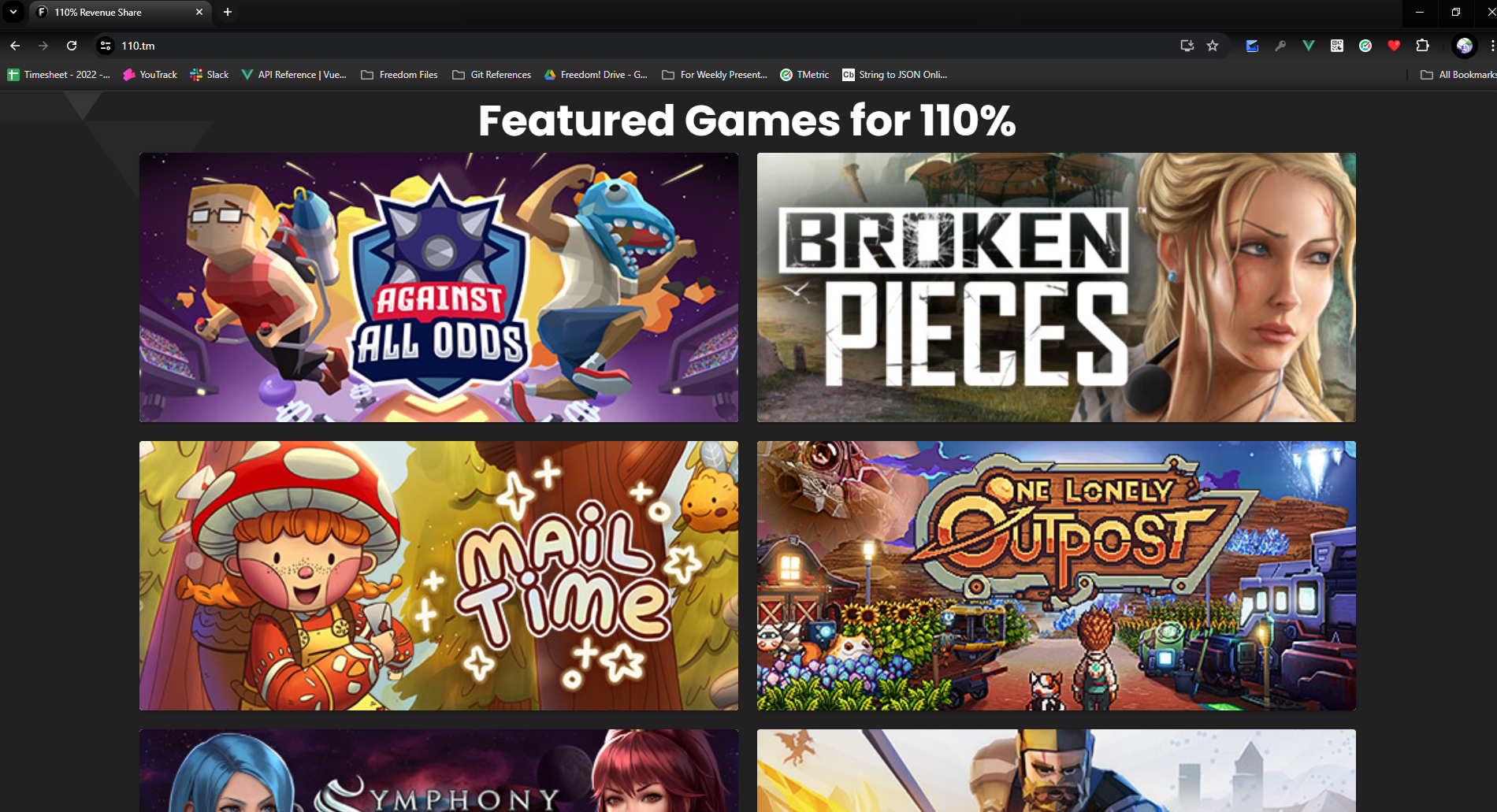The height and width of the screenshot is (812, 1497).
Task: Click the browser forward arrow
Action: (x=43, y=46)
